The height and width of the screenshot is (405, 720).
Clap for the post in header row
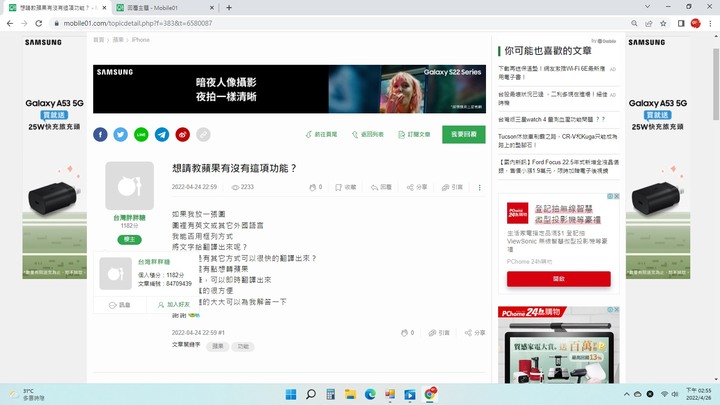pos(315,187)
